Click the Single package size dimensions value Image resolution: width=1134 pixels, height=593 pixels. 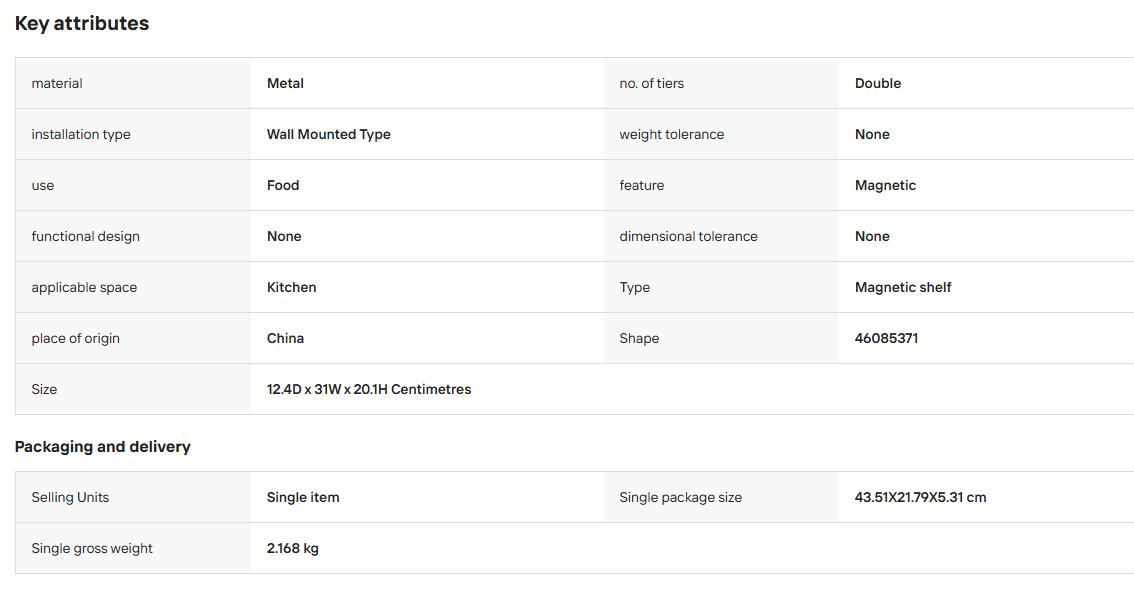click(920, 498)
